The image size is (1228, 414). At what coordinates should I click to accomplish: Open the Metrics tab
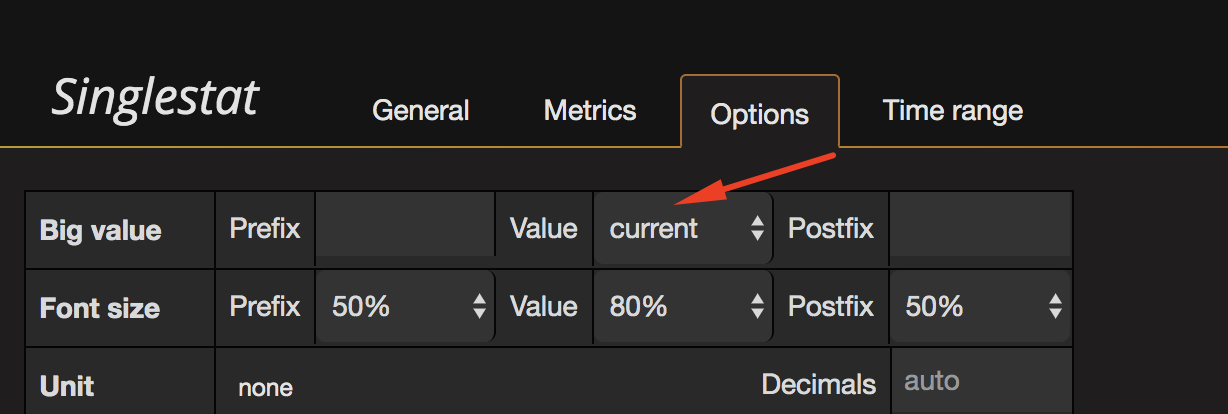click(x=590, y=110)
